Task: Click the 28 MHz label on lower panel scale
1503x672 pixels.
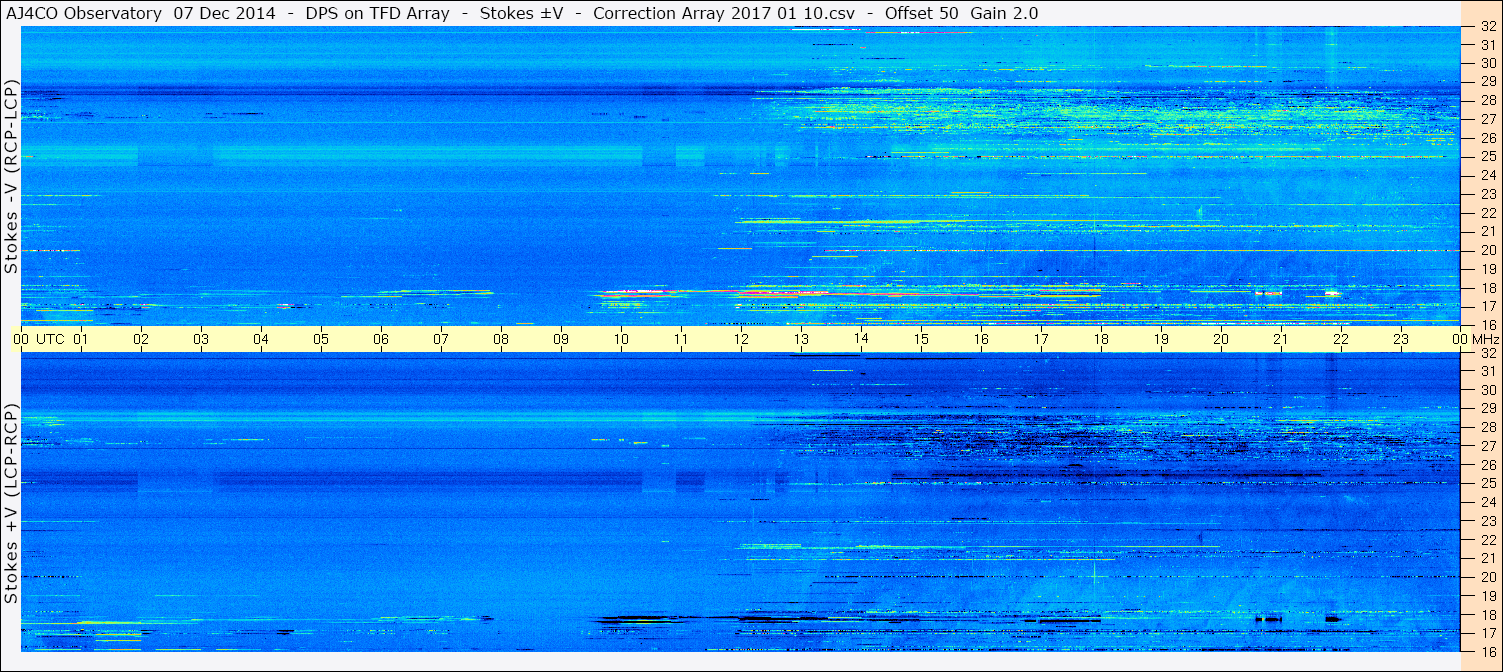Action: (x=1487, y=427)
